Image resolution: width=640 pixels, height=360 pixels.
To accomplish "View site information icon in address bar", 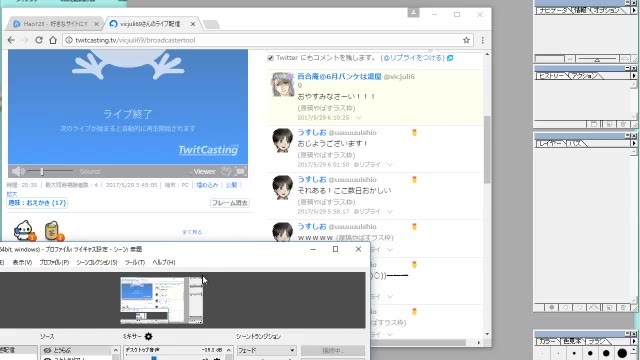I will pyautogui.click(x=69, y=40).
